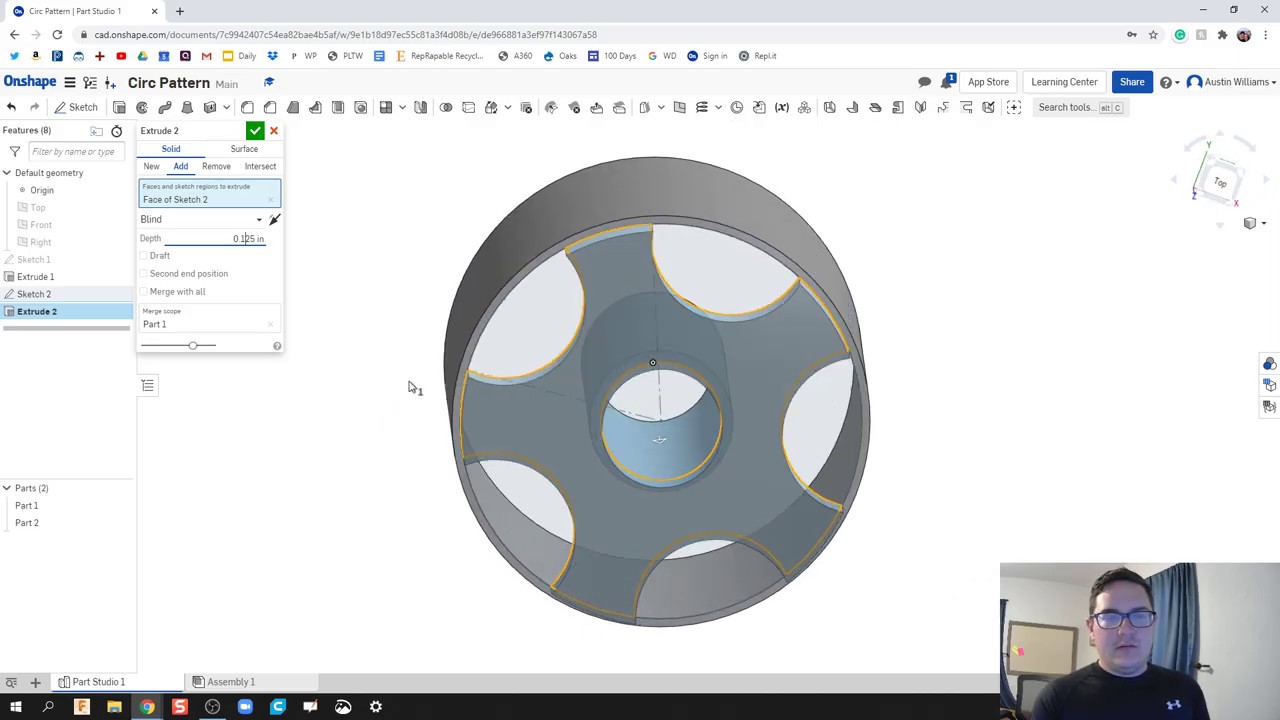
Task: Click the Loft tool icon
Action: 187,107
